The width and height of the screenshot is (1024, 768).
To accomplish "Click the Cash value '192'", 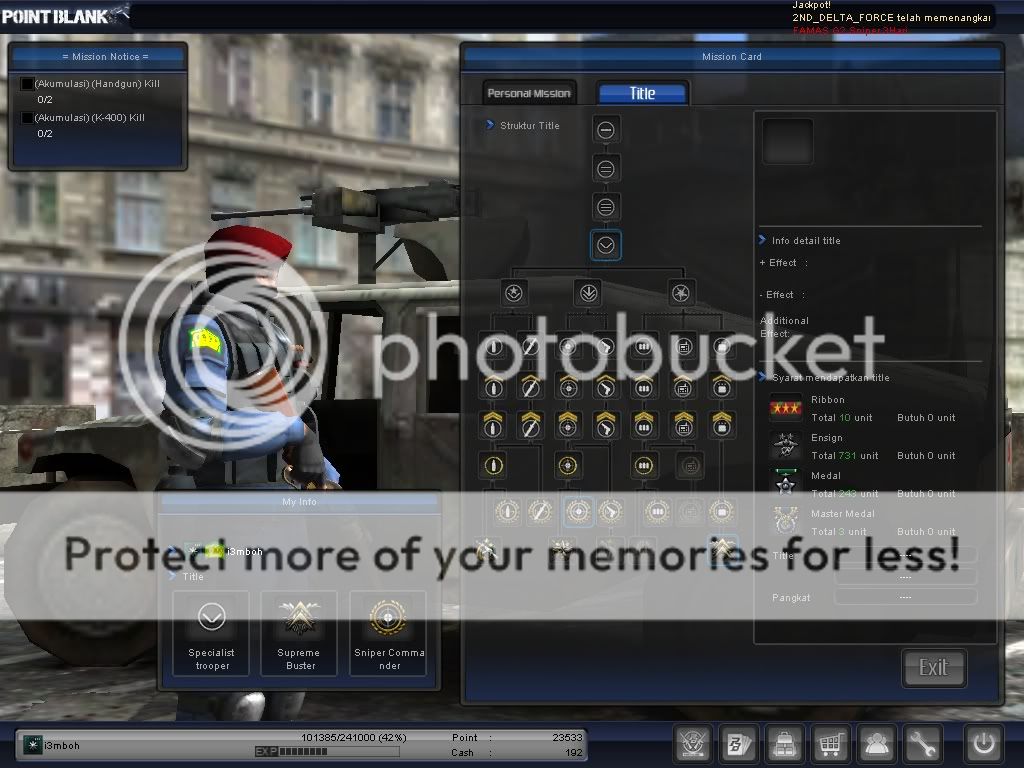I will coord(573,752).
